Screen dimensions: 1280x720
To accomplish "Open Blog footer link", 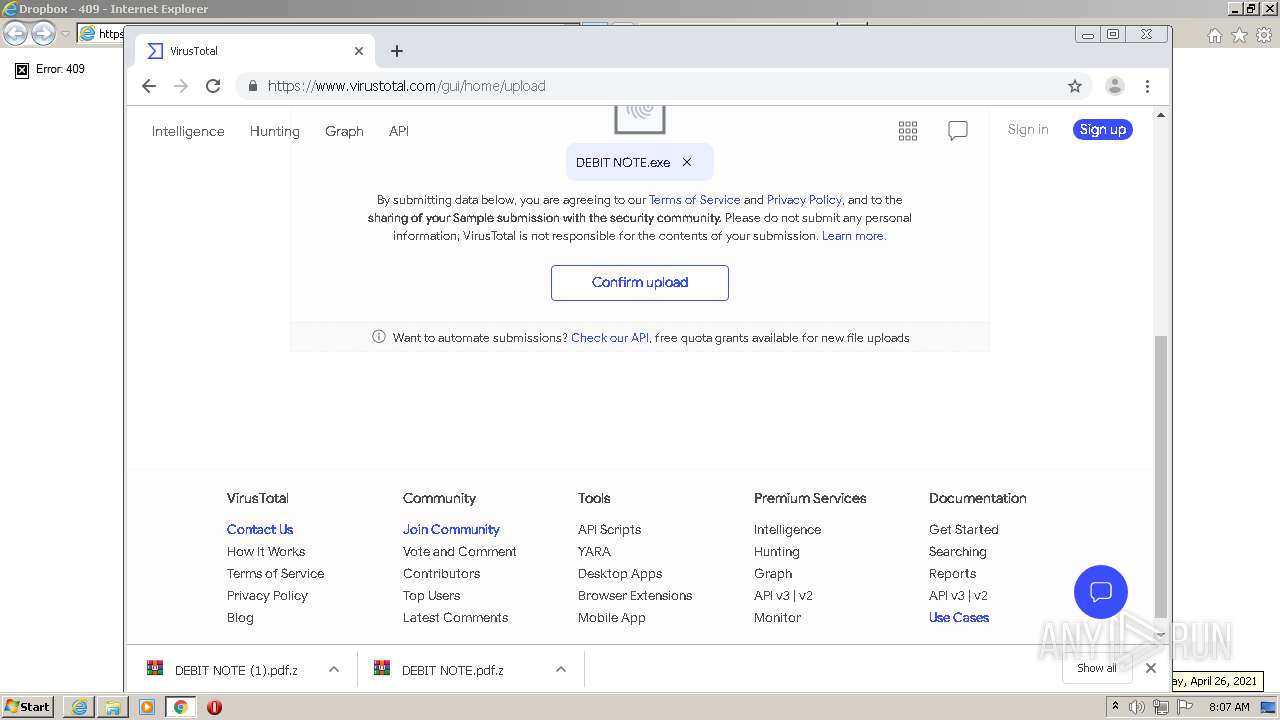I will pos(240,618).
